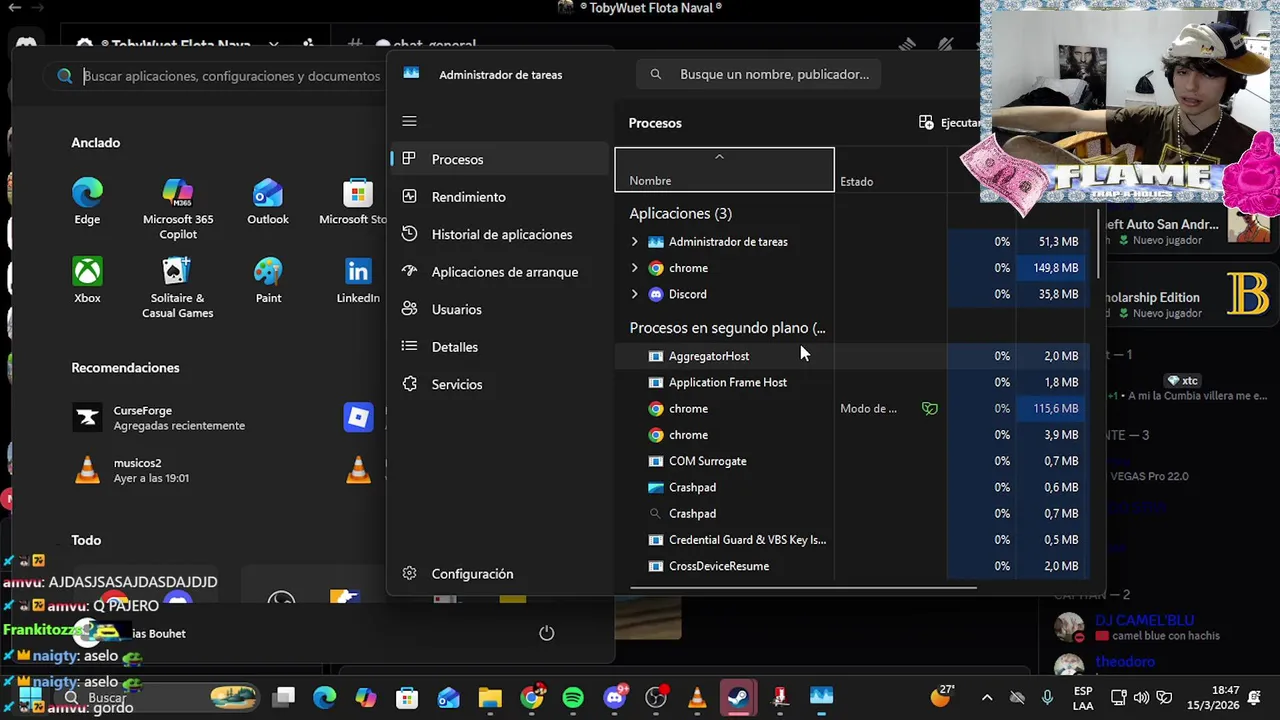
Task: Open the Servicios page
Action: coord(500,384)
